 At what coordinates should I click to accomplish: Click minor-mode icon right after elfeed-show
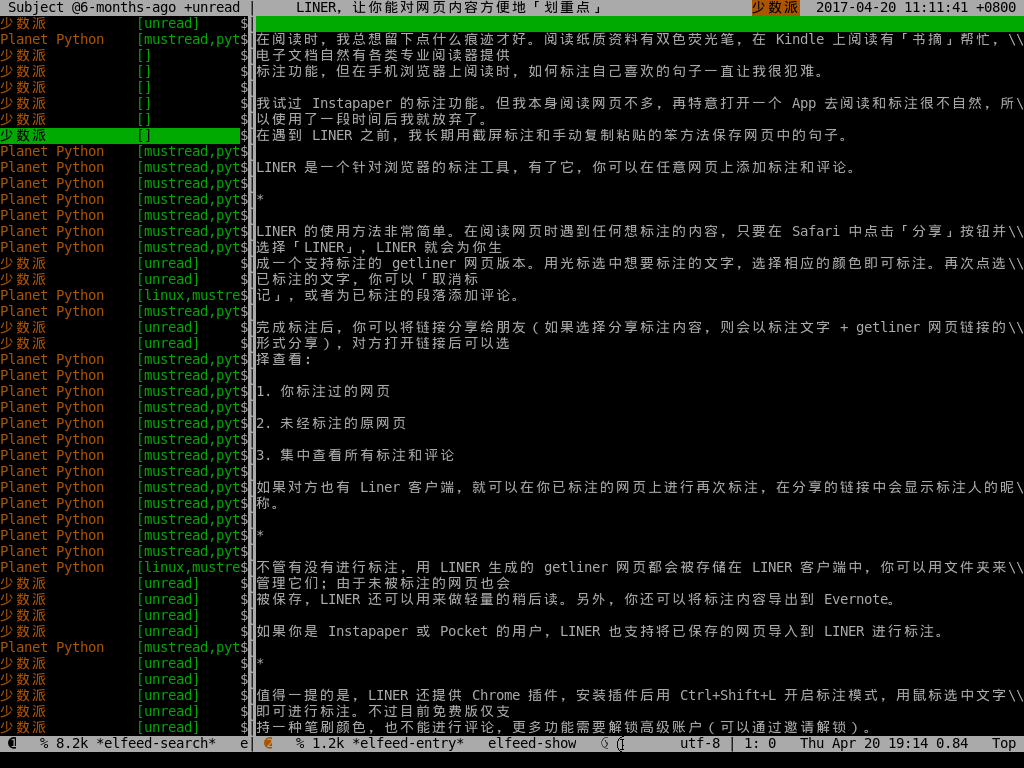(605, 743)
